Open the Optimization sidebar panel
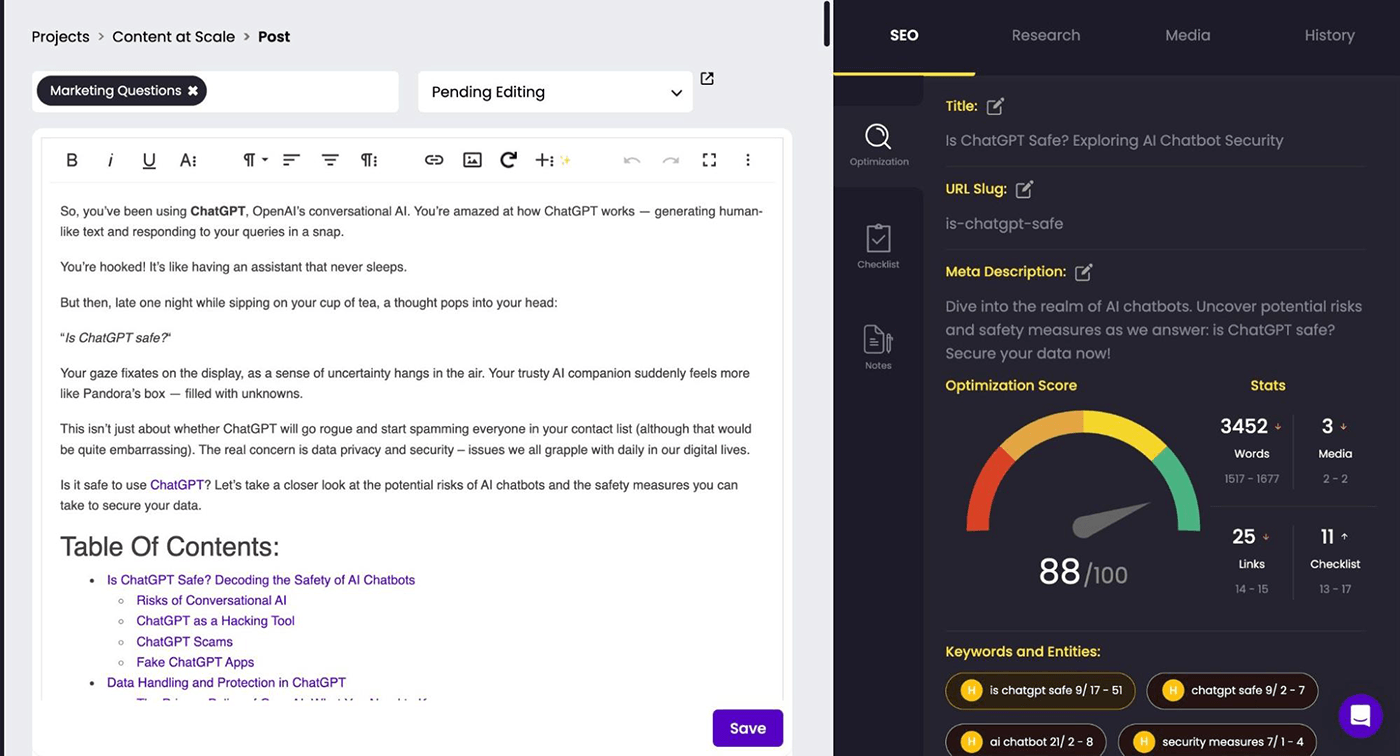The width and height of the screenshot is (1400, 756). tap(879, 145)
